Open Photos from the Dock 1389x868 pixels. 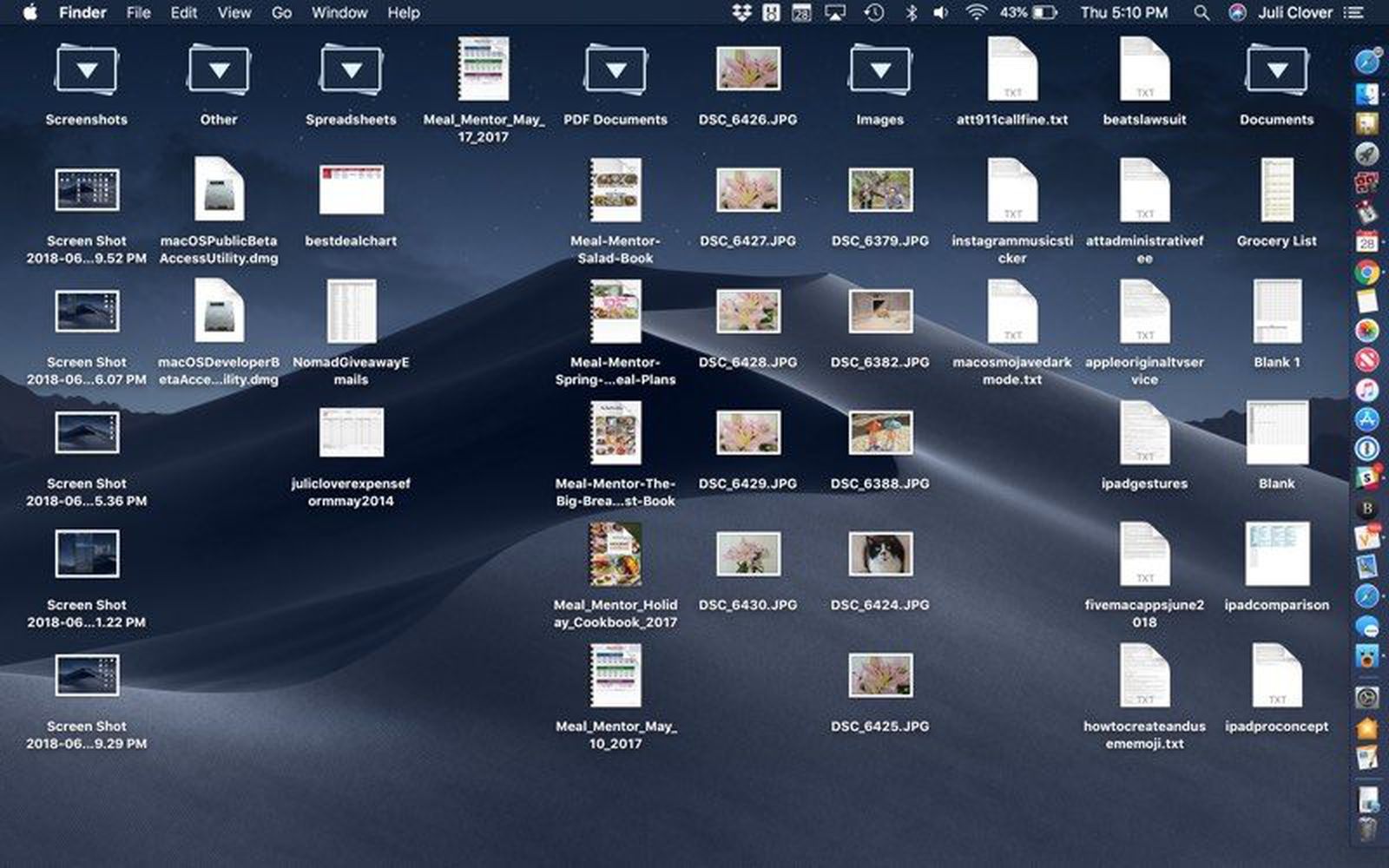click(1369, 332)
